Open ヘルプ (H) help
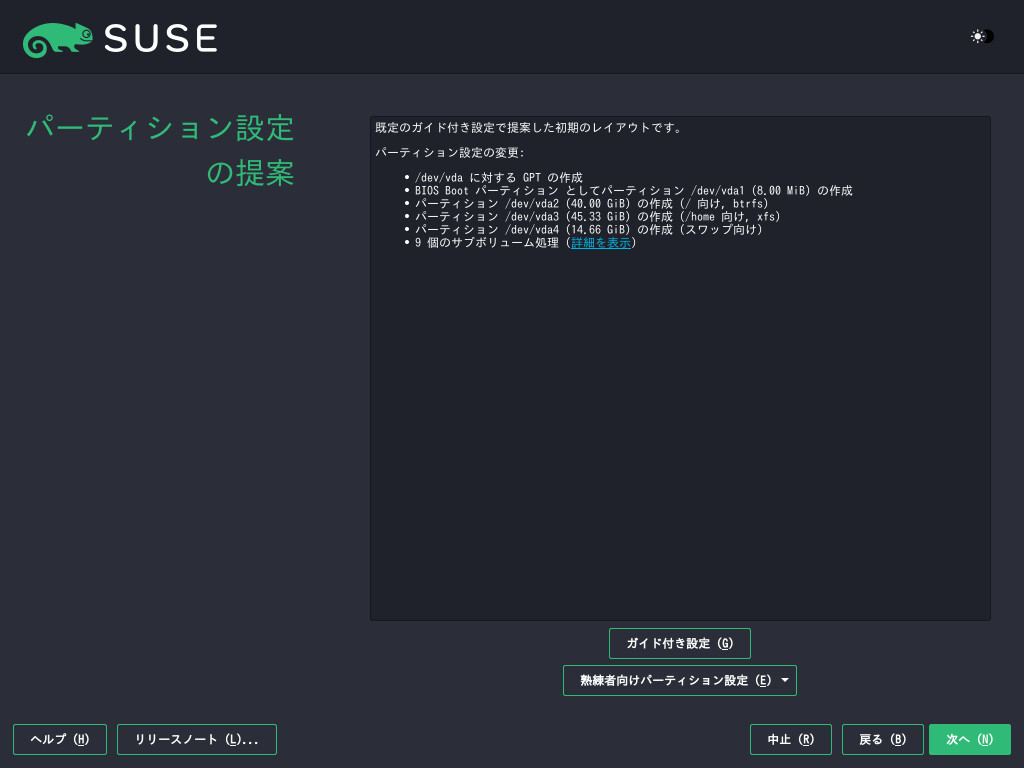Viewport: 1024px width, 768px height. pos(60,740)
